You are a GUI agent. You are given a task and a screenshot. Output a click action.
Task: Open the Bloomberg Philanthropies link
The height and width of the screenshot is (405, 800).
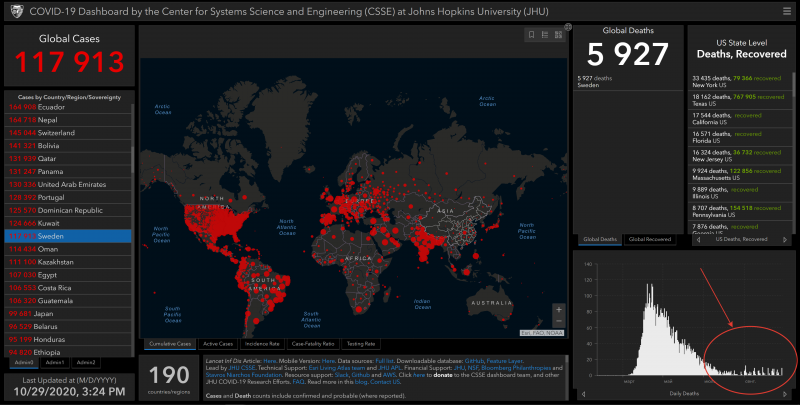coord(516,368)
